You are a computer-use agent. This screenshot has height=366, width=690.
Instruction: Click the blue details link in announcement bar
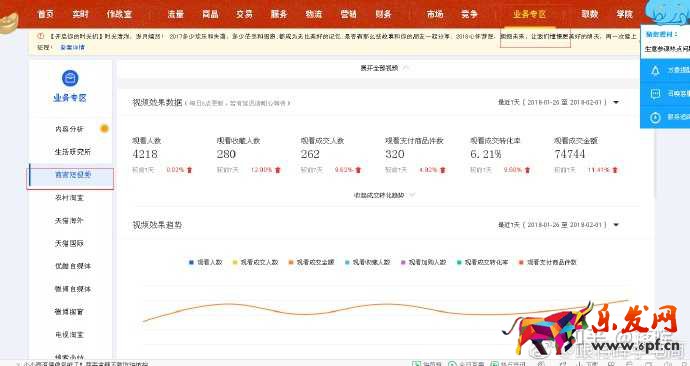click(73, 47)
